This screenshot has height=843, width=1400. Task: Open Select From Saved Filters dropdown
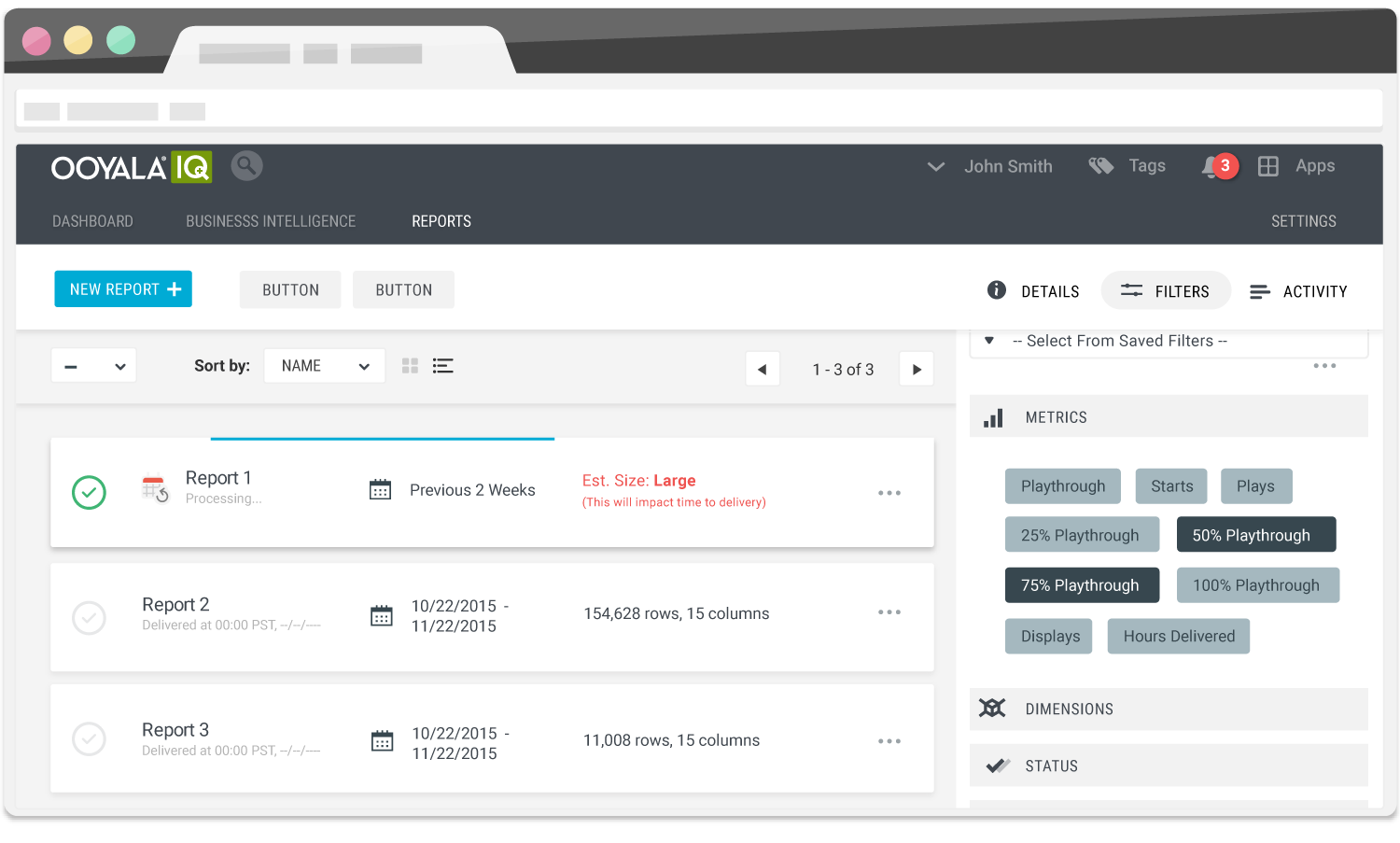pyautogui.click(x=1169, y=342)
